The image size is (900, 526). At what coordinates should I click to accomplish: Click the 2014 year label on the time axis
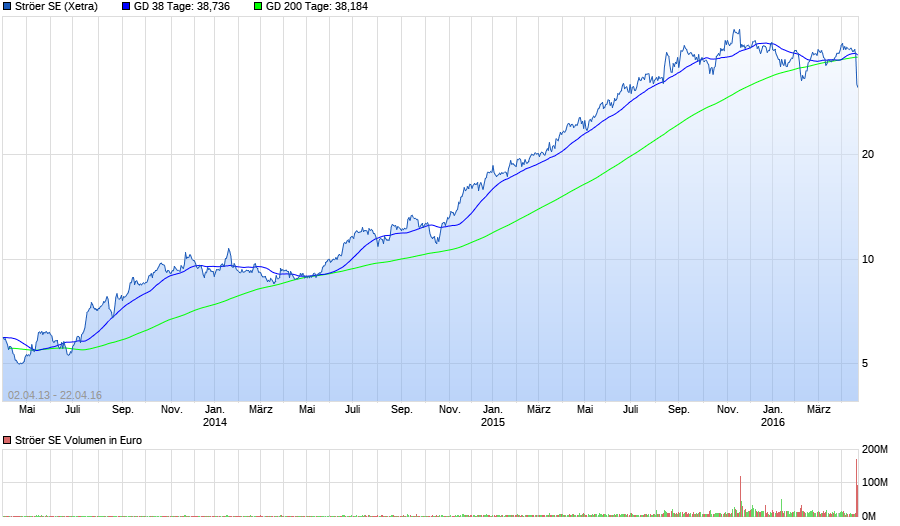tap(215, 422)
